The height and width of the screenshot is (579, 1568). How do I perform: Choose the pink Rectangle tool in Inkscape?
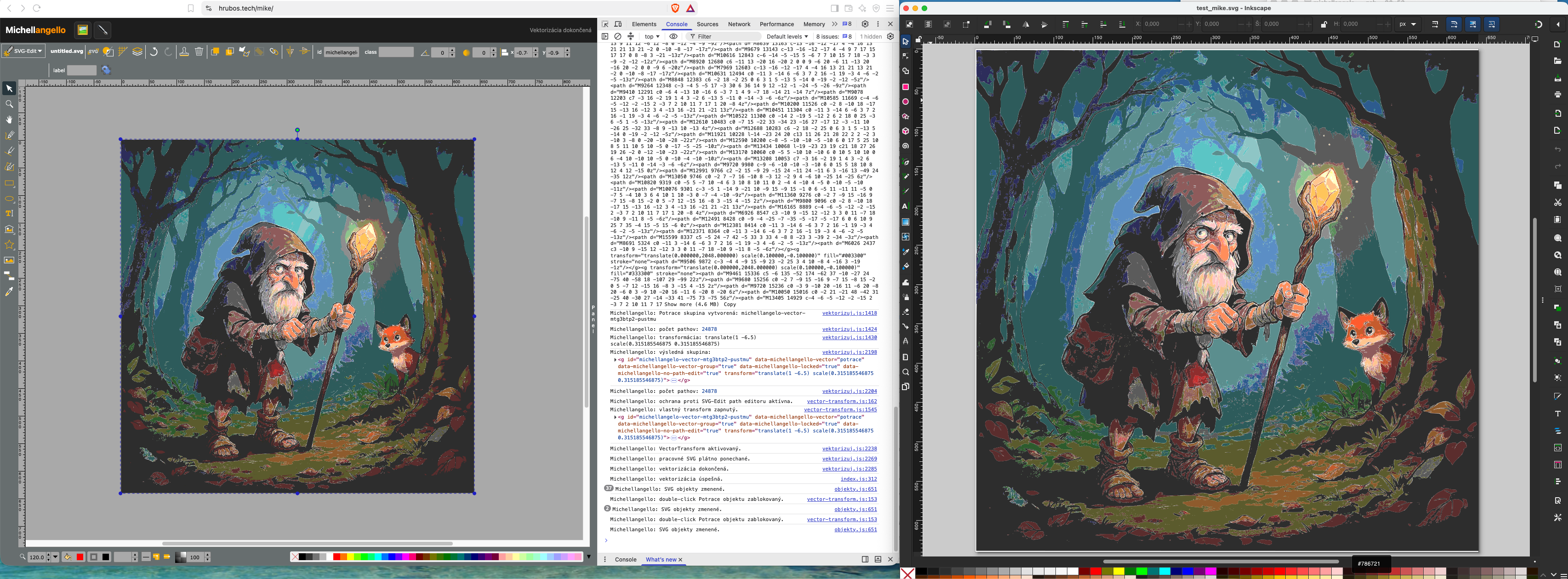tap(905, 86)
